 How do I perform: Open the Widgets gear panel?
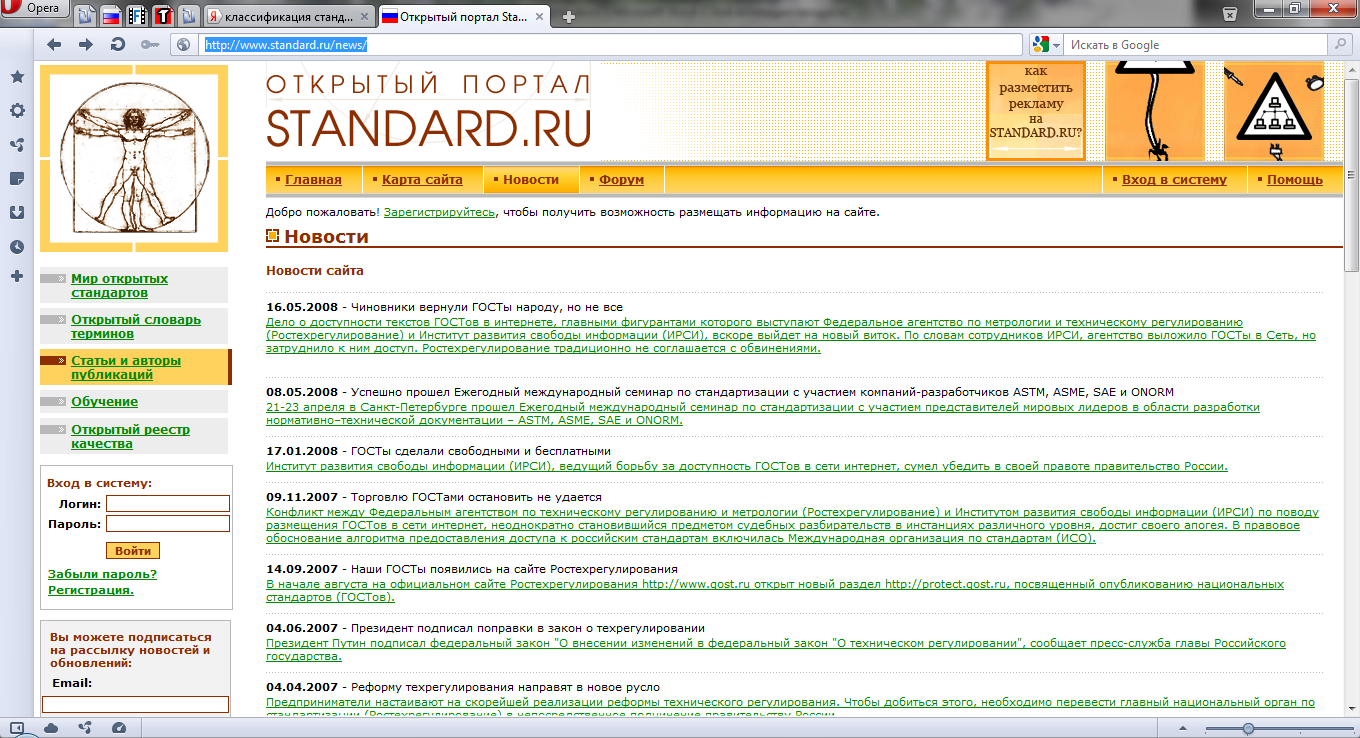[x=17, y=111]
